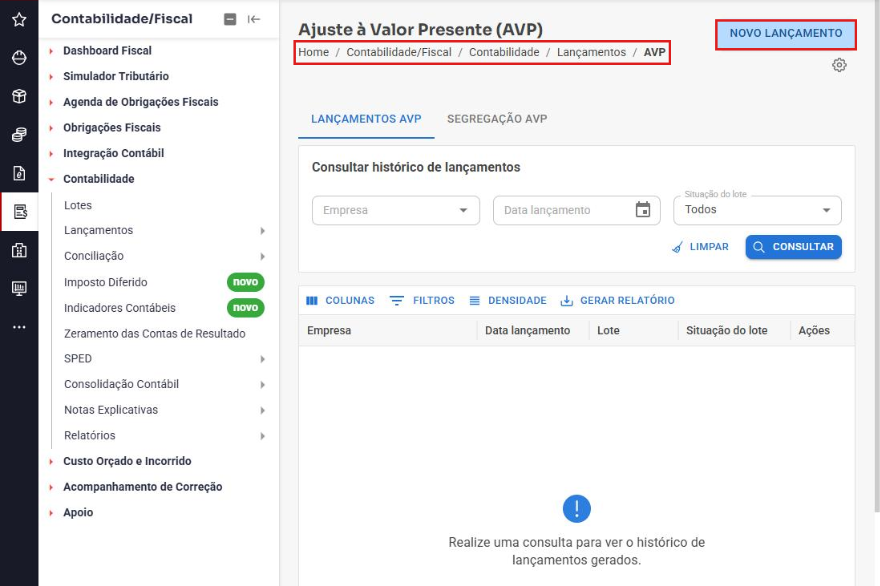Expand the Conciliação submenu

click(x=163, y=257)
